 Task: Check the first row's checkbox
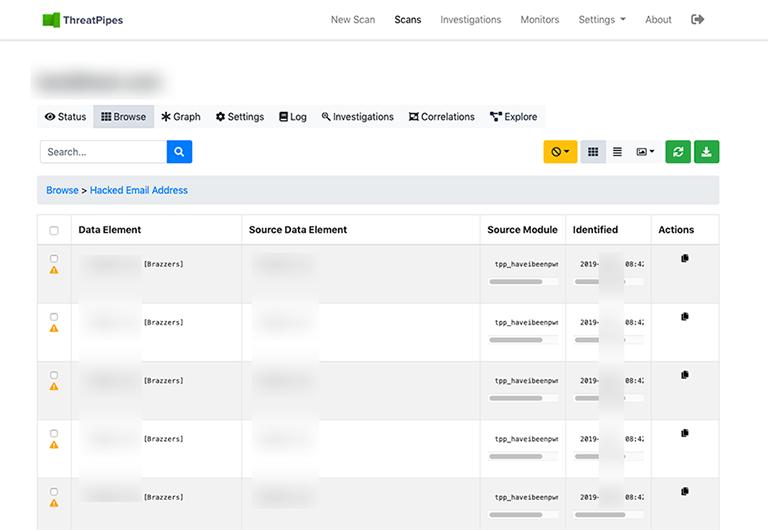(x=54, y=259)
